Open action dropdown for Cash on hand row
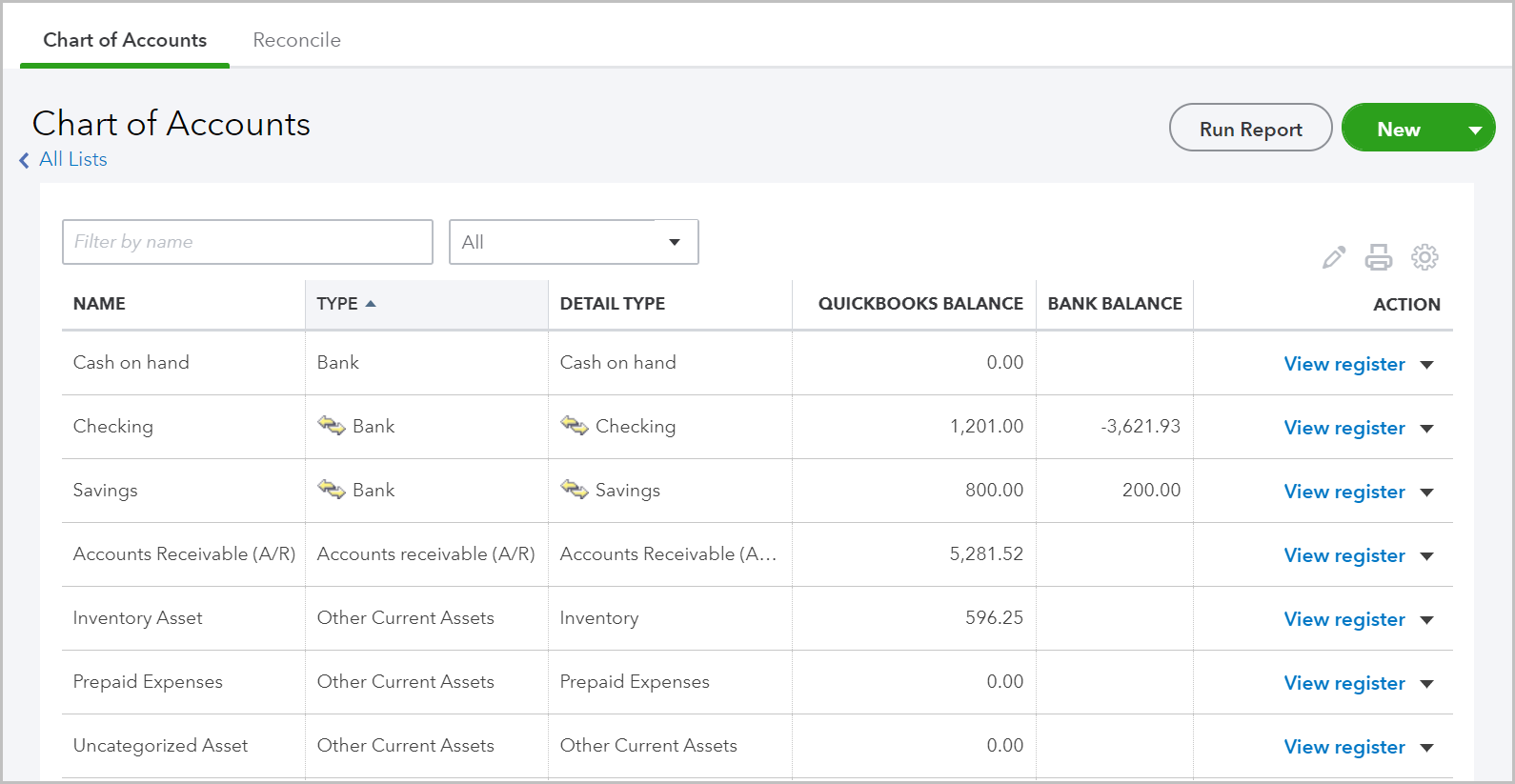 [1426, 365]
